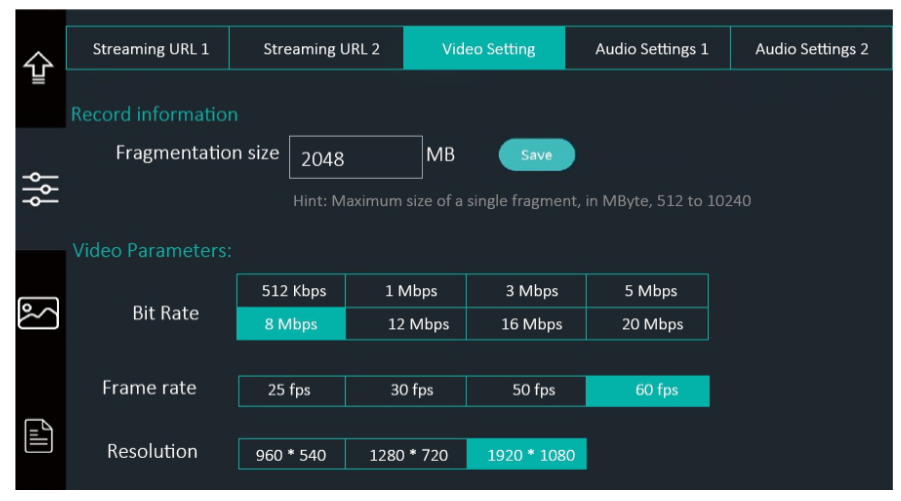Open the upload/streaming arrow icon in sidebar
The image size is (901, 501).
(x=38, y=68)
